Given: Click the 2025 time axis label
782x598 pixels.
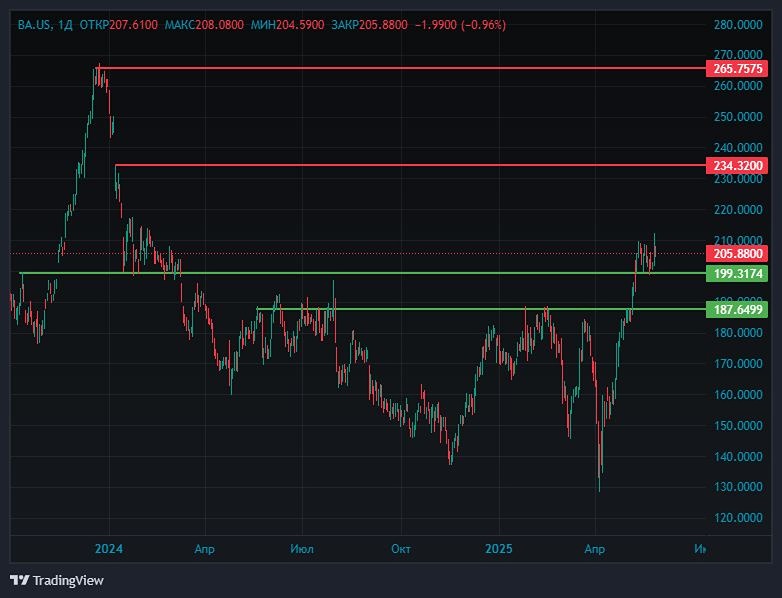Looking at the screenshot, I should point(499,549).
